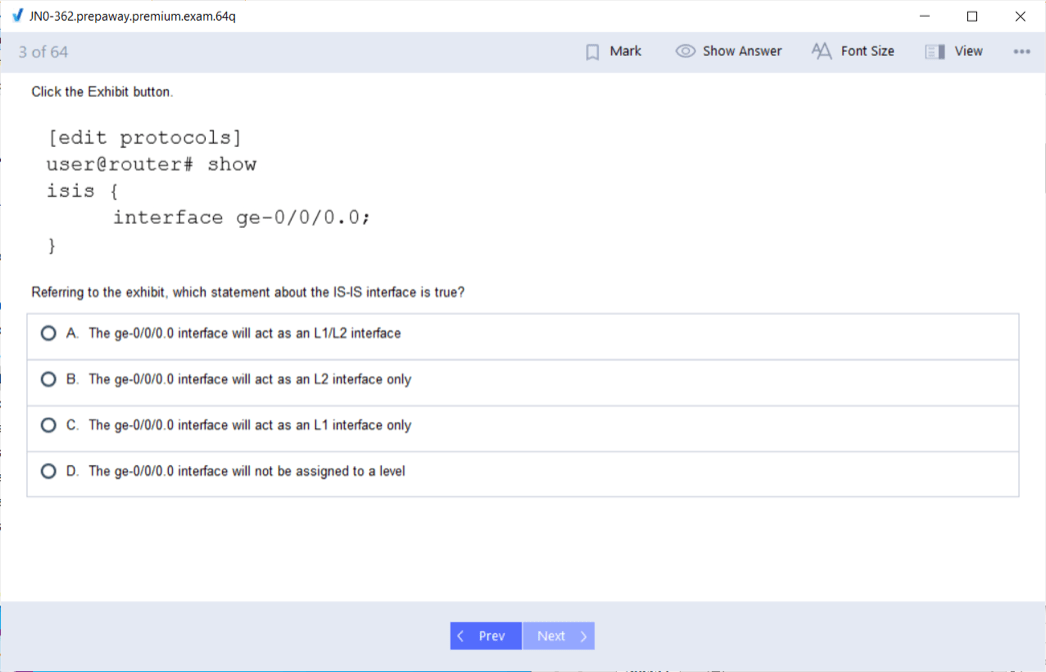
Task: Click the right chevron on Next button
Action: tap(584, 636)
